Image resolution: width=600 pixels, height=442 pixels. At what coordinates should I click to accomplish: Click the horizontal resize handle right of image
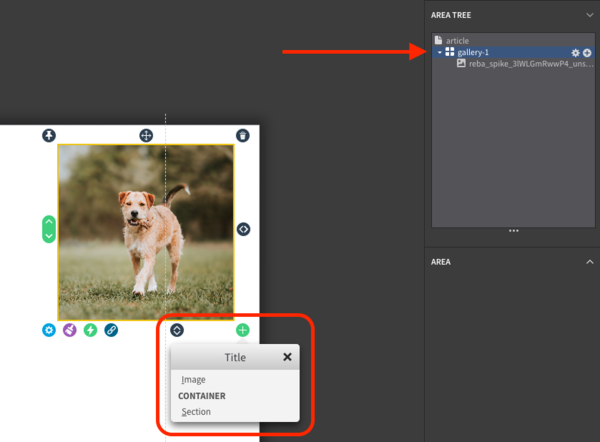point(243,229)
